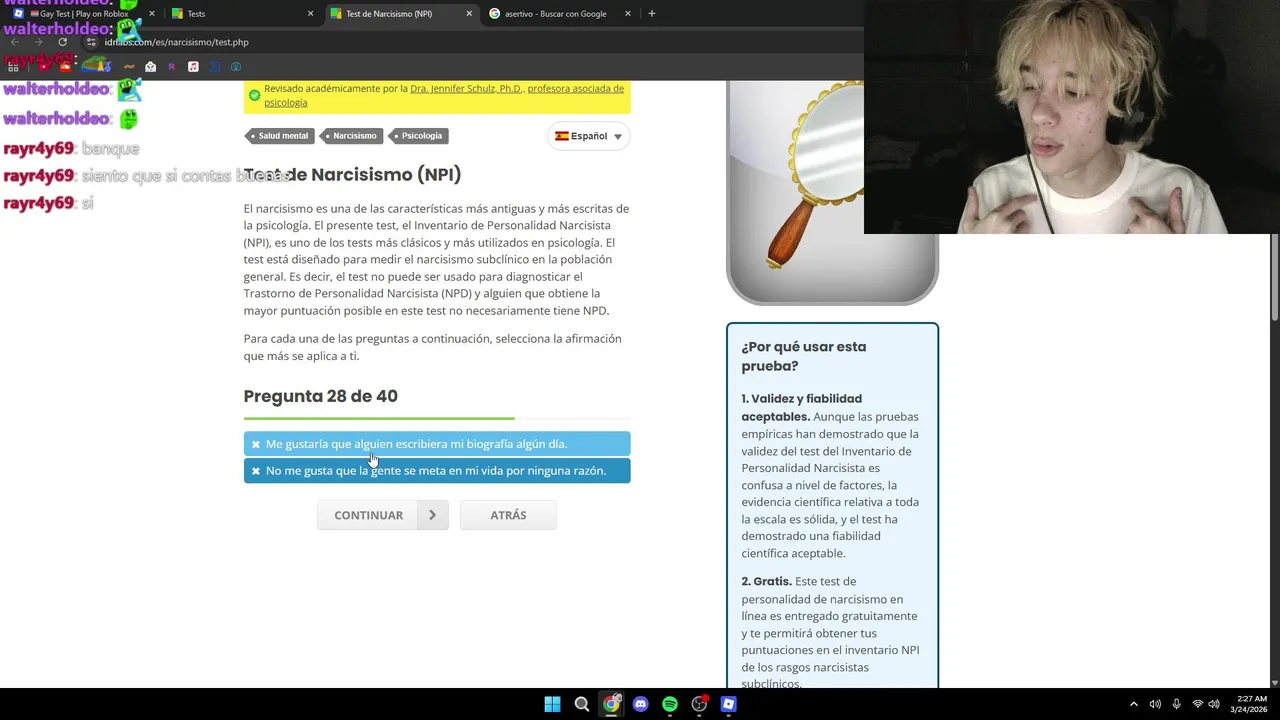The width and height of the screenshot is (1280, 720).
Task: Select the 'Salud mental' tag
Action: pyautogui.click(x=279, y=136)
